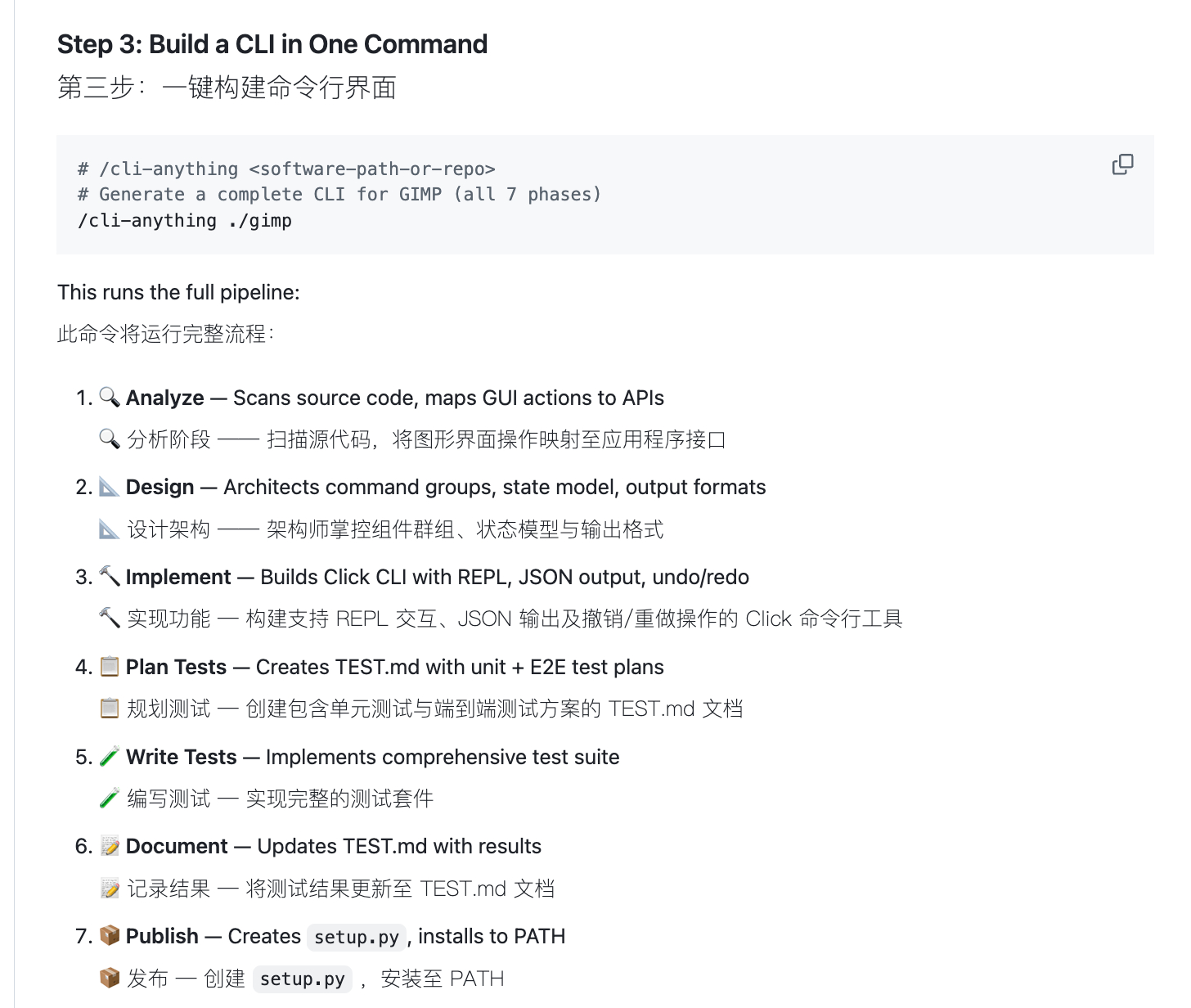
Task: Click the memo emoji beside Document
Action: (110, 846)
